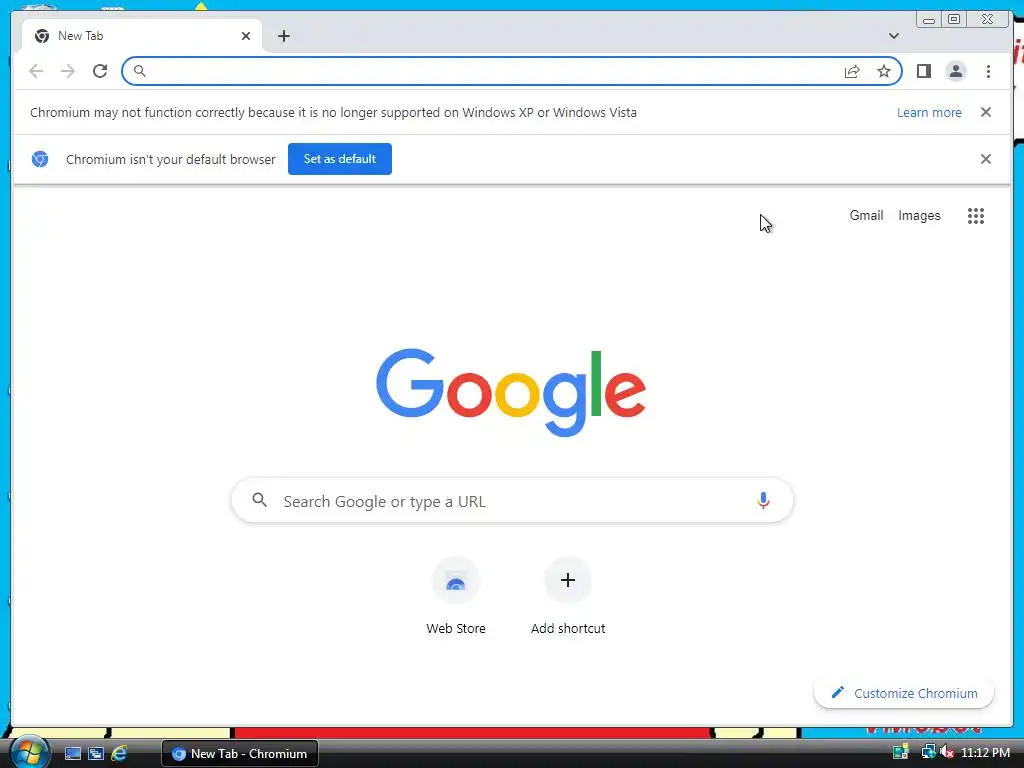Open the Web Store shortcut
Viewport: 1024px width, 768px height.
456,597
